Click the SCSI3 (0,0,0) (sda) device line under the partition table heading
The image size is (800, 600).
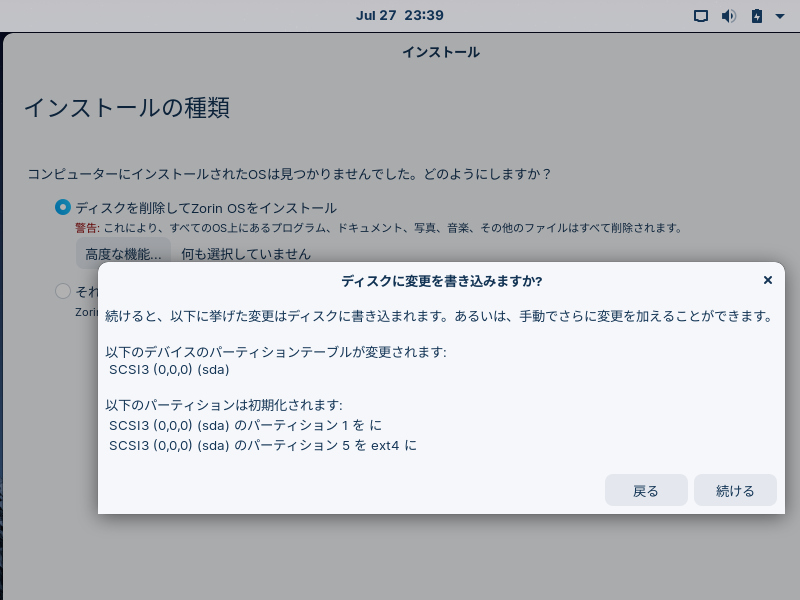[169, 369]
